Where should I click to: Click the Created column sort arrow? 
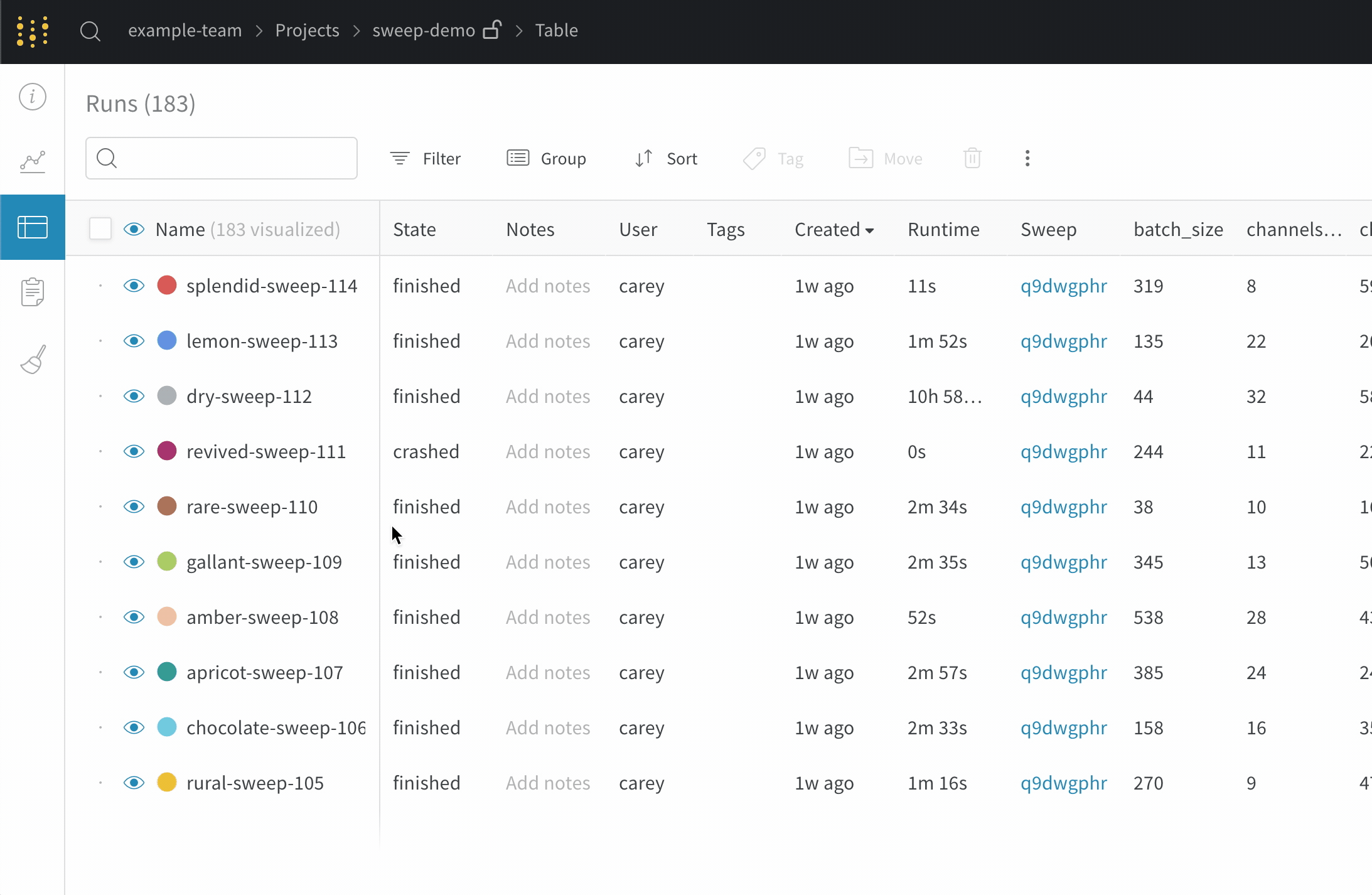click(x=870, y=230)
